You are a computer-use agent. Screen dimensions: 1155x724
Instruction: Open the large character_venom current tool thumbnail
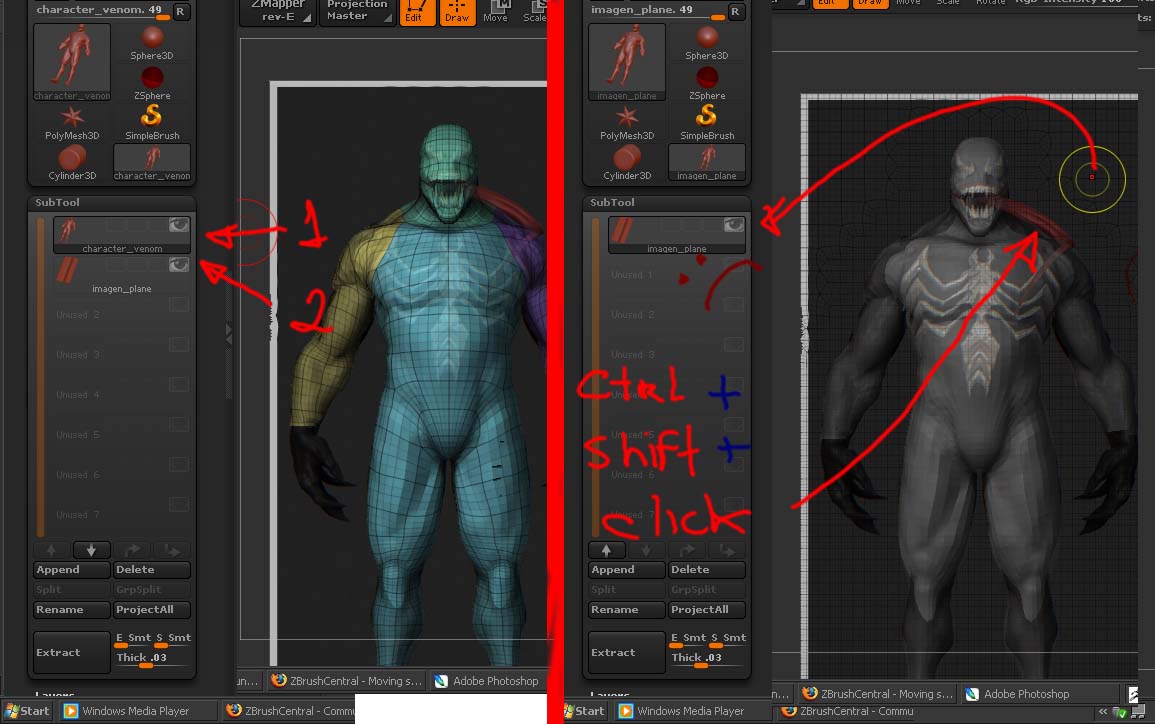pyautogui.click(x=71, y=62)
